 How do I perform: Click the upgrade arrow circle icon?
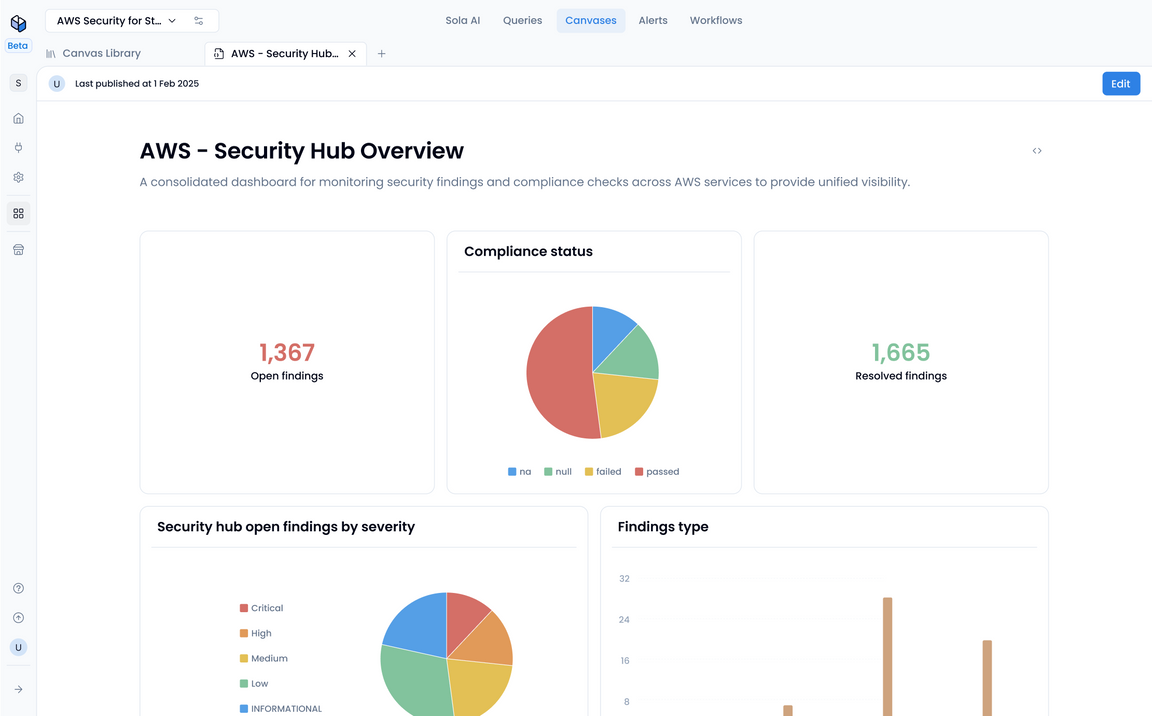pyautogui.click(x=18, y=618)
